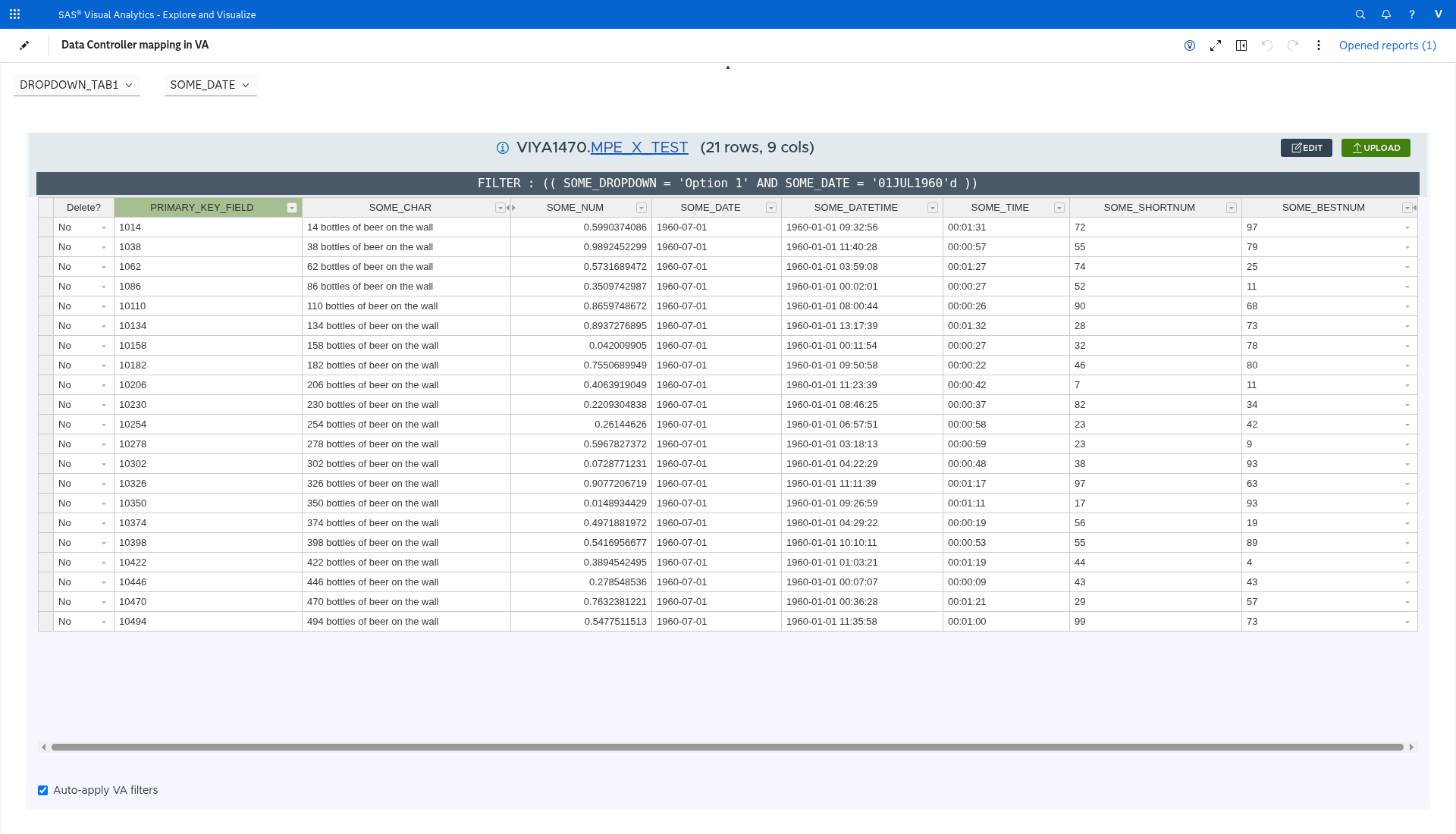Open the help question mark

coord(1412,14)
